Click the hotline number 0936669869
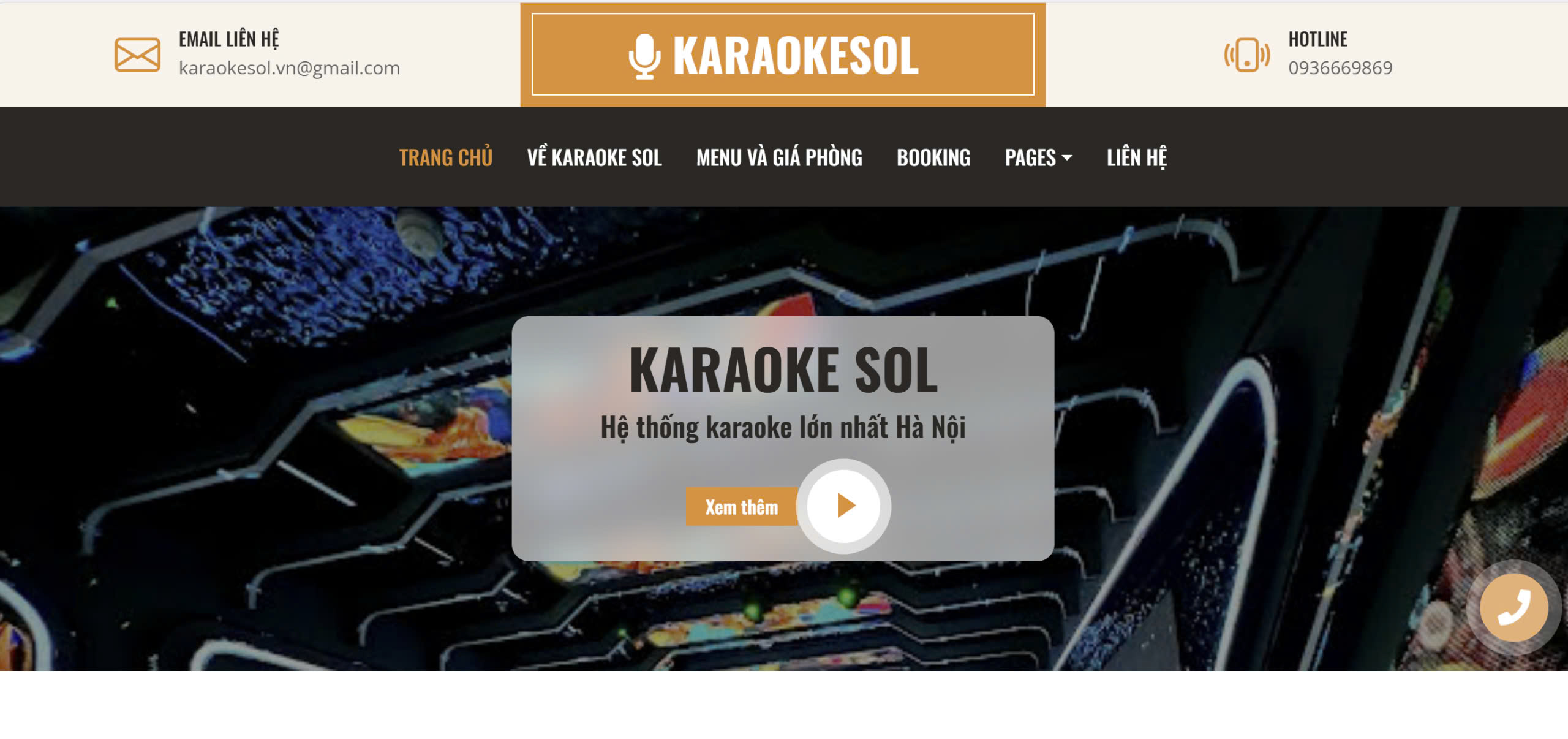This screenshot has height=739, width=1568. (x=1340, y=68)
